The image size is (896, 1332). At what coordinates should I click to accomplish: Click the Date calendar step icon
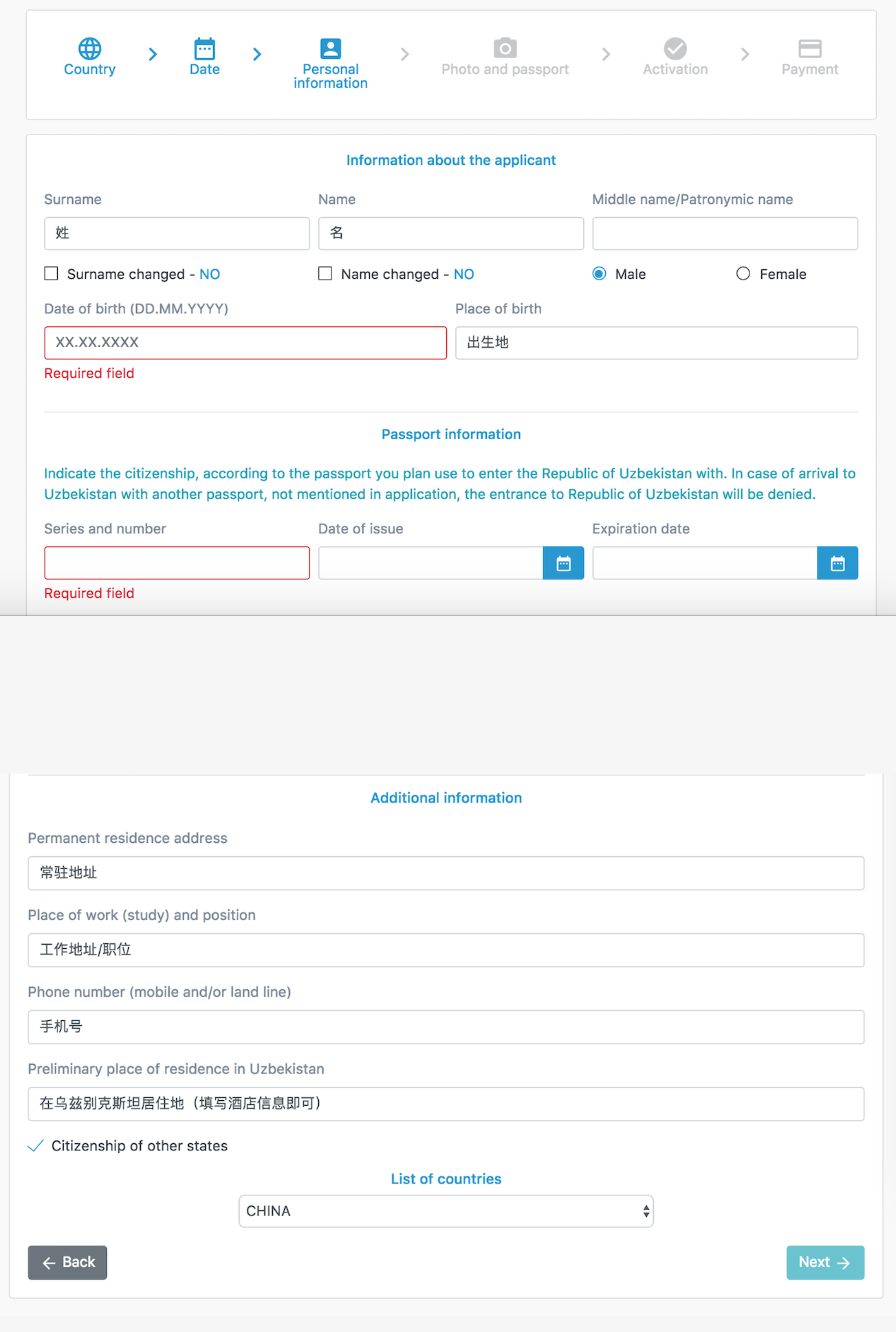pyautogui.click(x=205, y=48)
